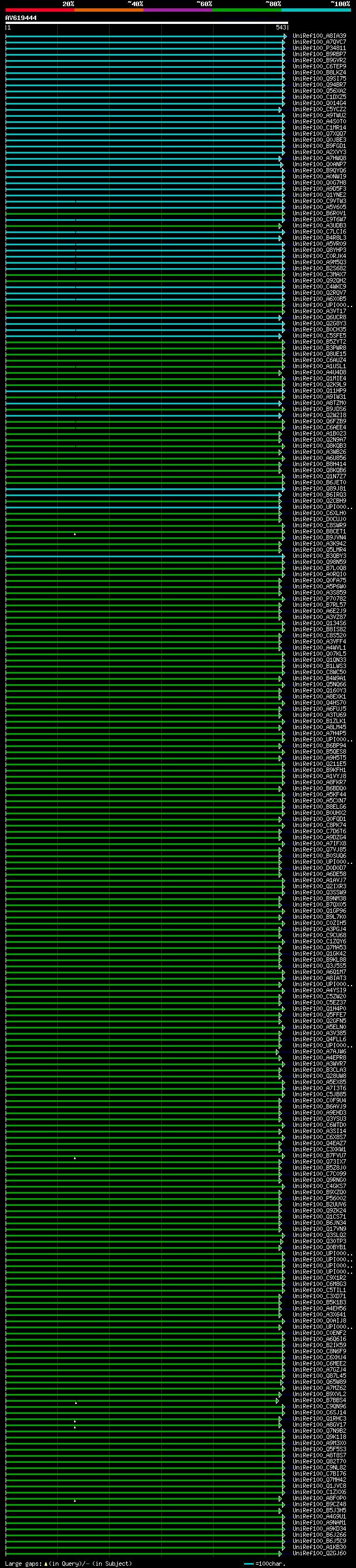This screenshot has width=356, height=1568.
Task: Open hit UniRef100_P34811
Action: (319, 48)
